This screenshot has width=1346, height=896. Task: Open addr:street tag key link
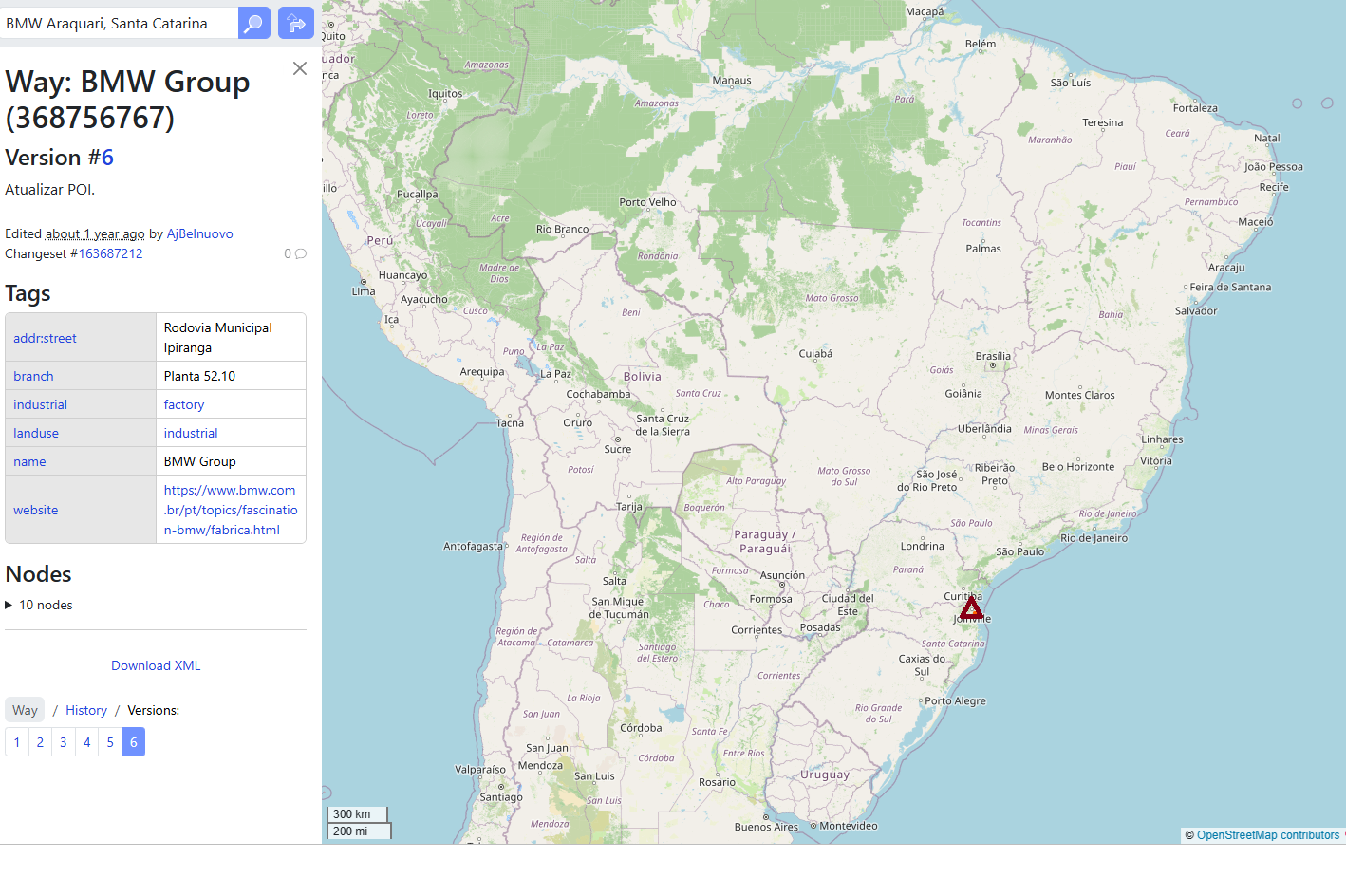(45, 338)
